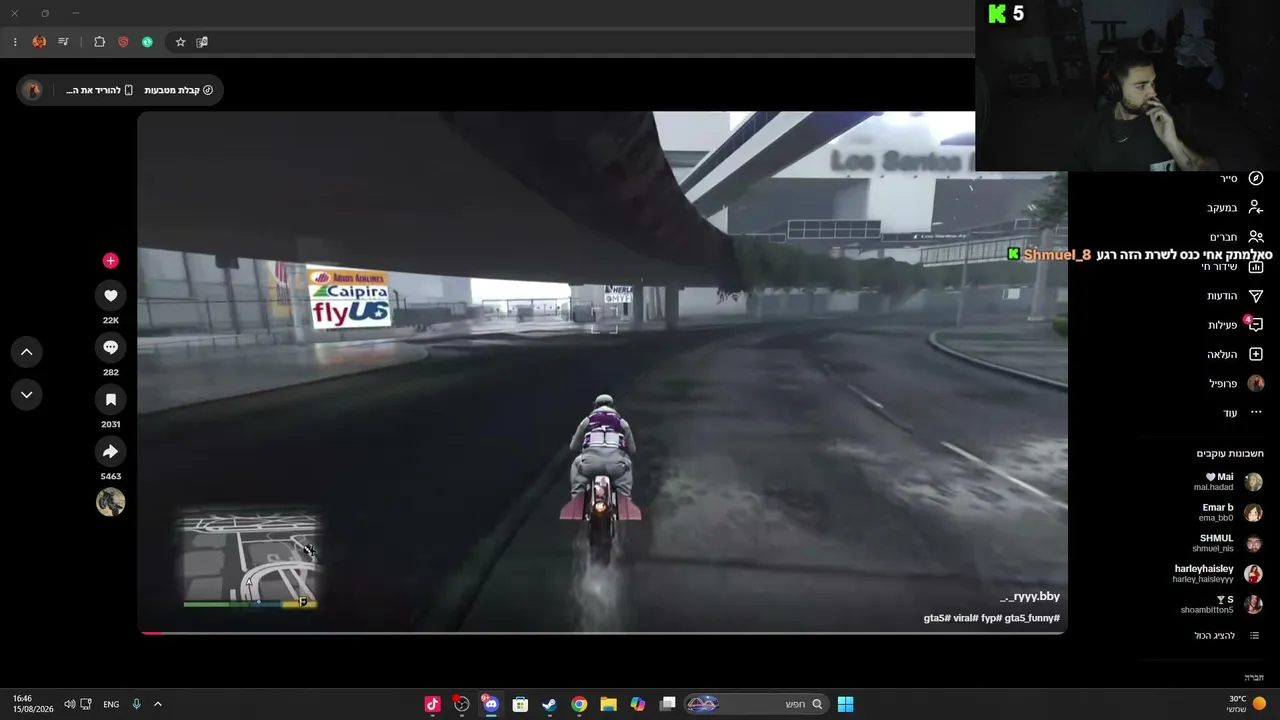Open the 'סייר' Explore page
Screen dimensions: 1280x720
click(1241, 178)
